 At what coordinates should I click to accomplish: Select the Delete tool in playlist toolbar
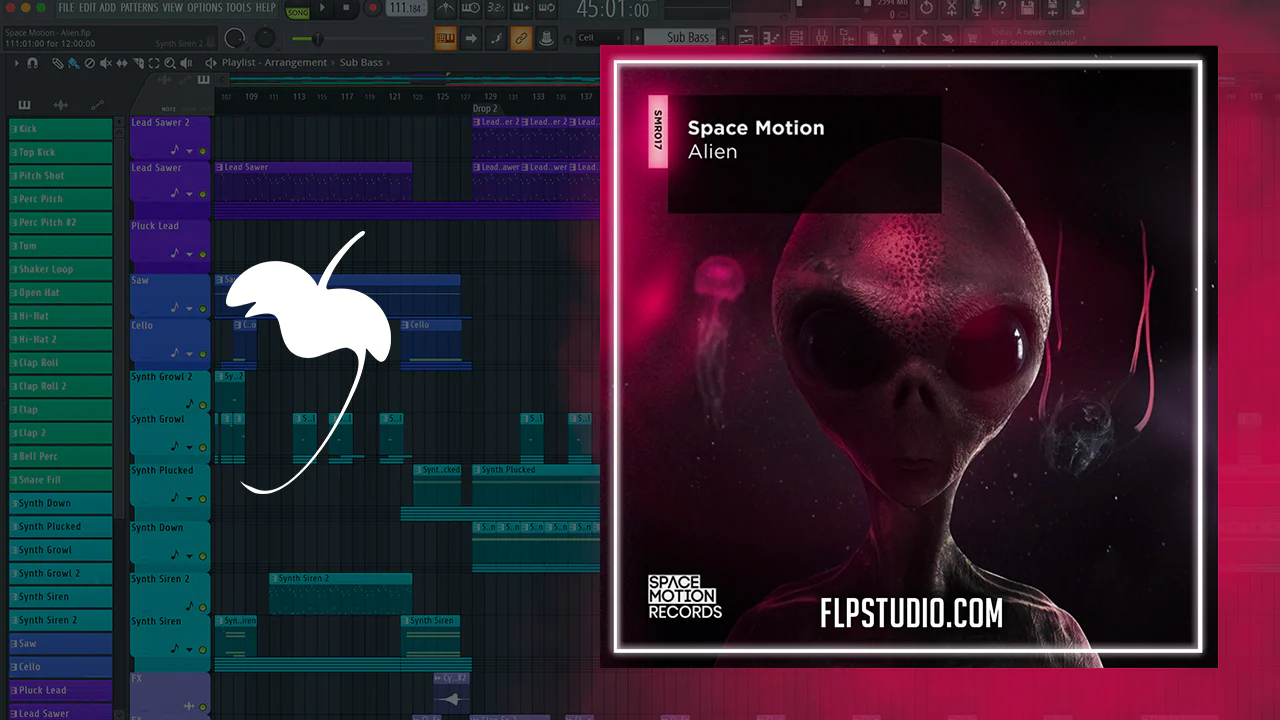(90, 63)
